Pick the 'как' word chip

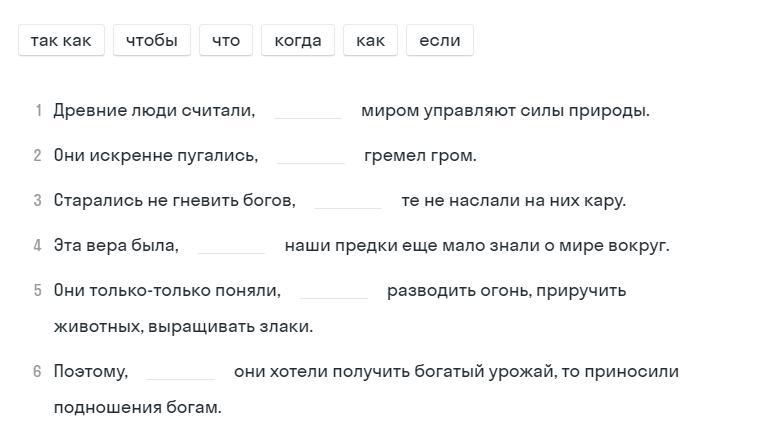pos(370,40)
